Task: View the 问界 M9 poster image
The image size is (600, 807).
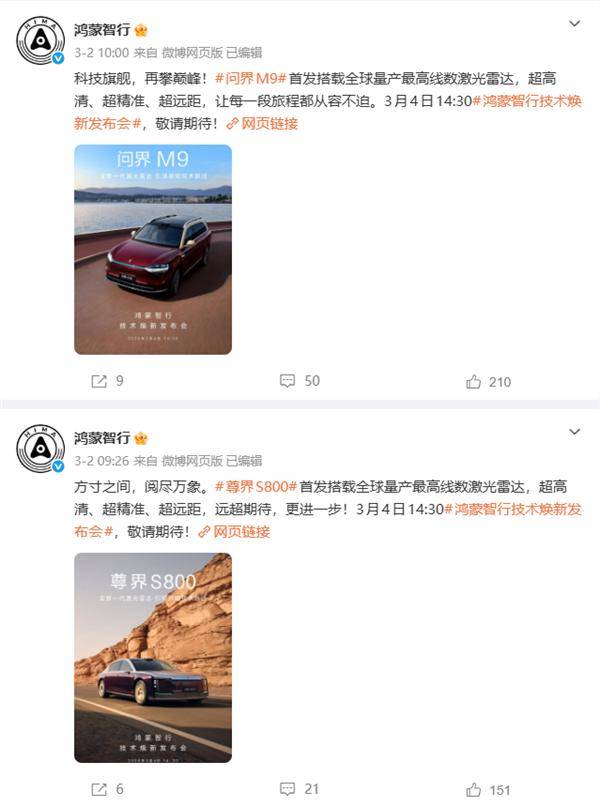Action: (x=153, y=250)
